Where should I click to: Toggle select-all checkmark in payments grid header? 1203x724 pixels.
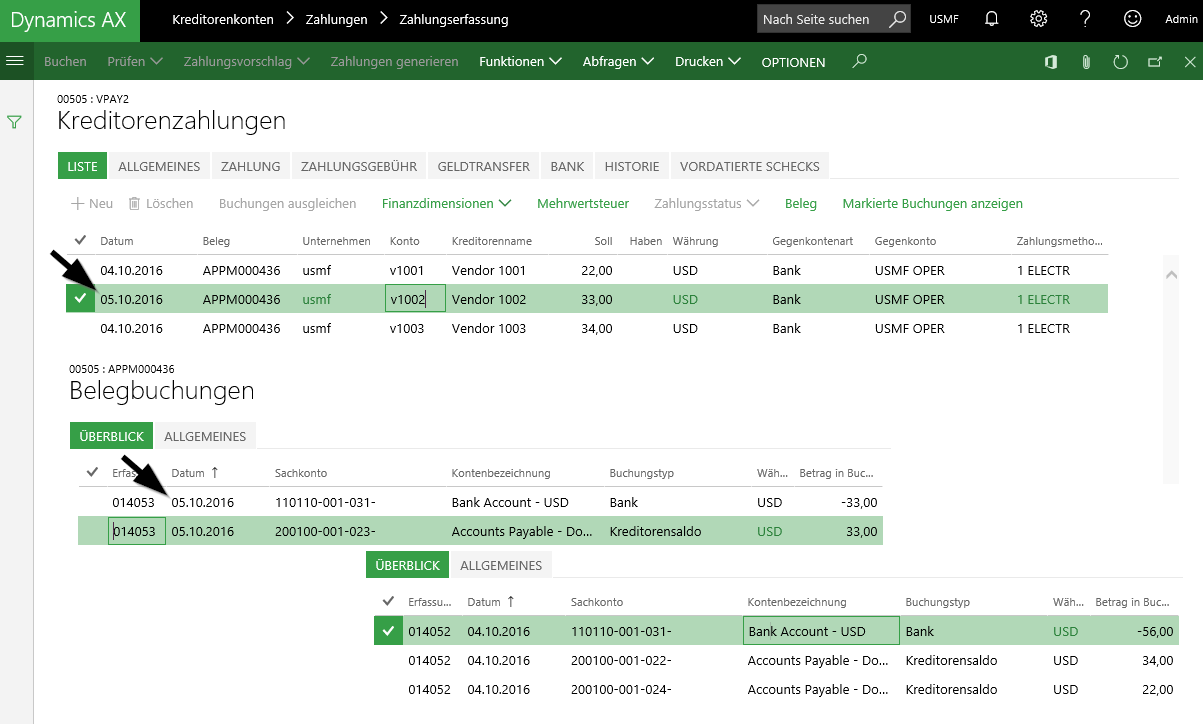(80, 241)
